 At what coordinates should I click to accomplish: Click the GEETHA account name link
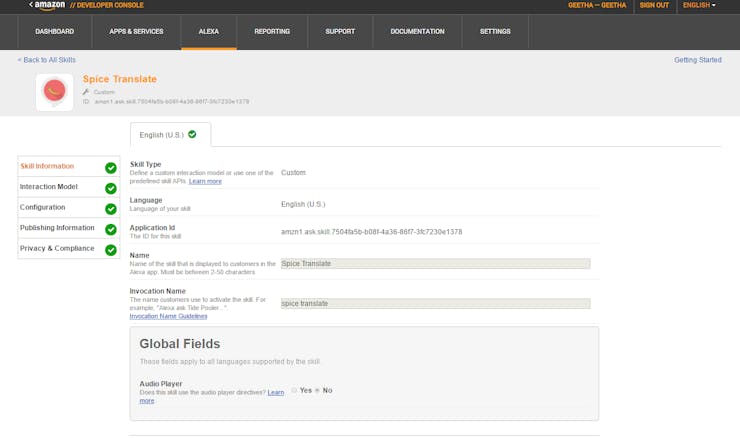597,5
